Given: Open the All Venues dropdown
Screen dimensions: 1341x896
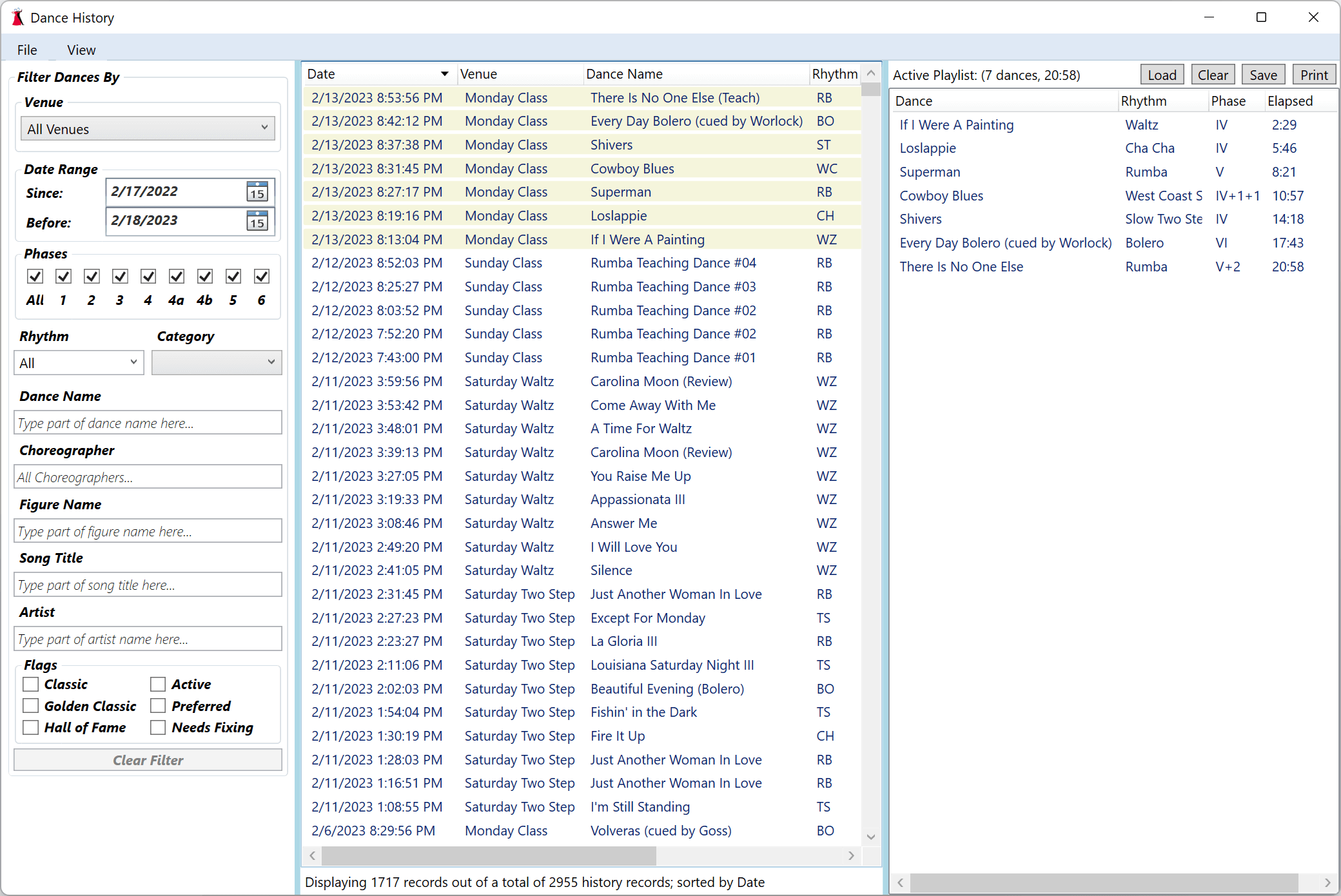Looking at the screenshot, I should click(x=148, y=129).
